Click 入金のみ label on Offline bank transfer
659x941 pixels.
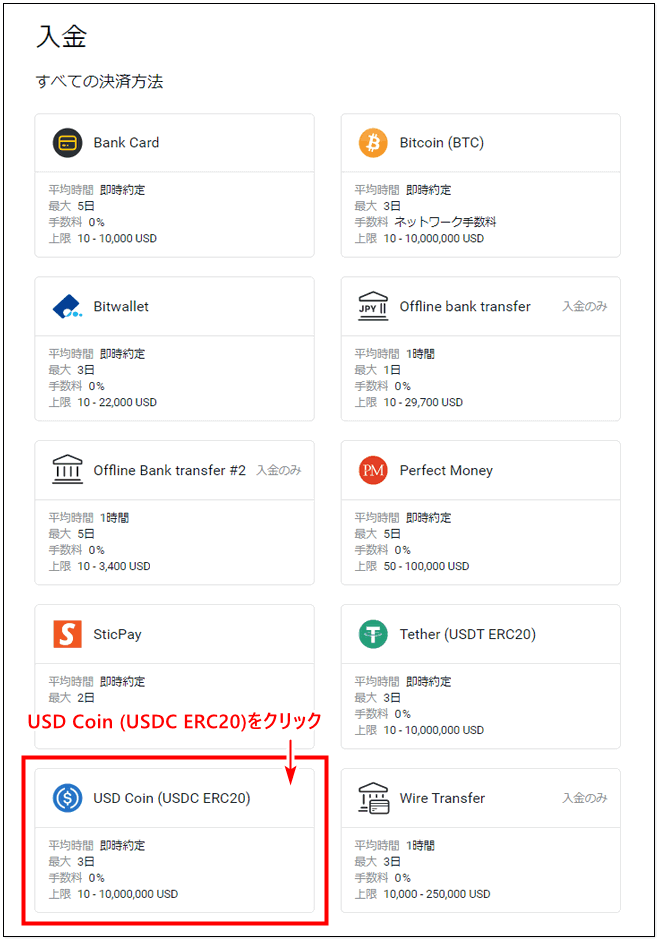click(585, 307)
